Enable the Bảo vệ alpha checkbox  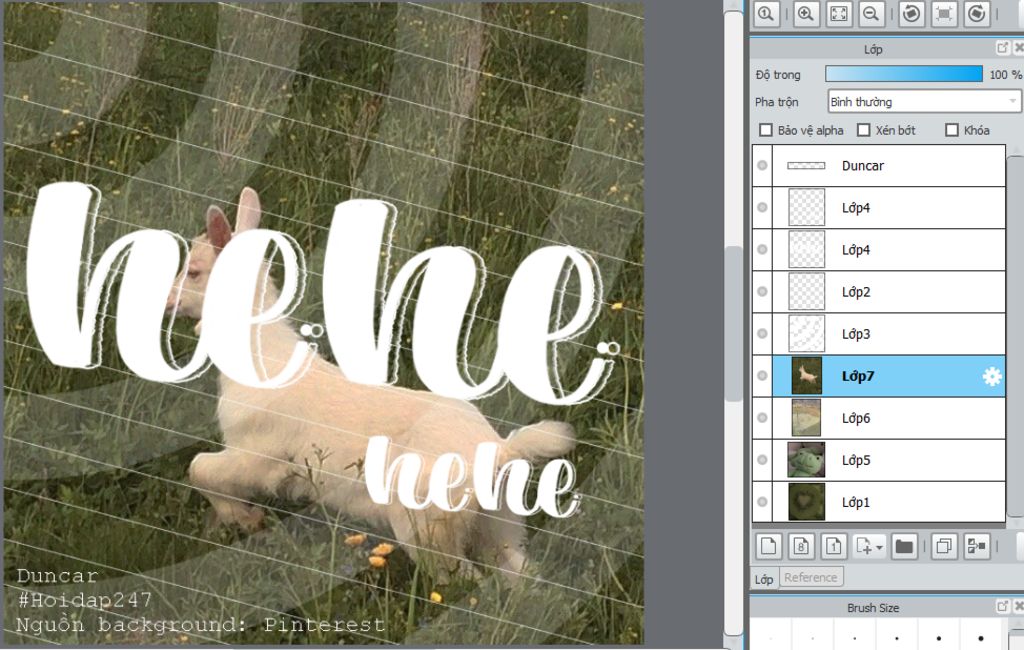(x=766, y=130)
